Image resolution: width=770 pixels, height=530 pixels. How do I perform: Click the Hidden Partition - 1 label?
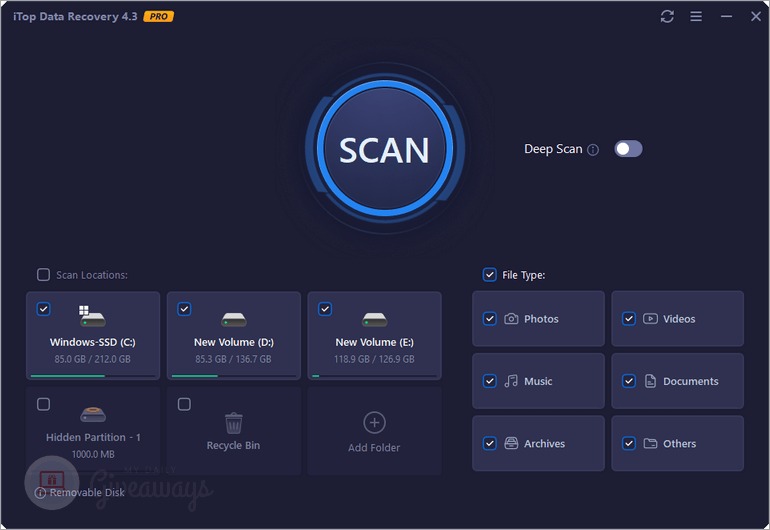(x=93, y=437)
